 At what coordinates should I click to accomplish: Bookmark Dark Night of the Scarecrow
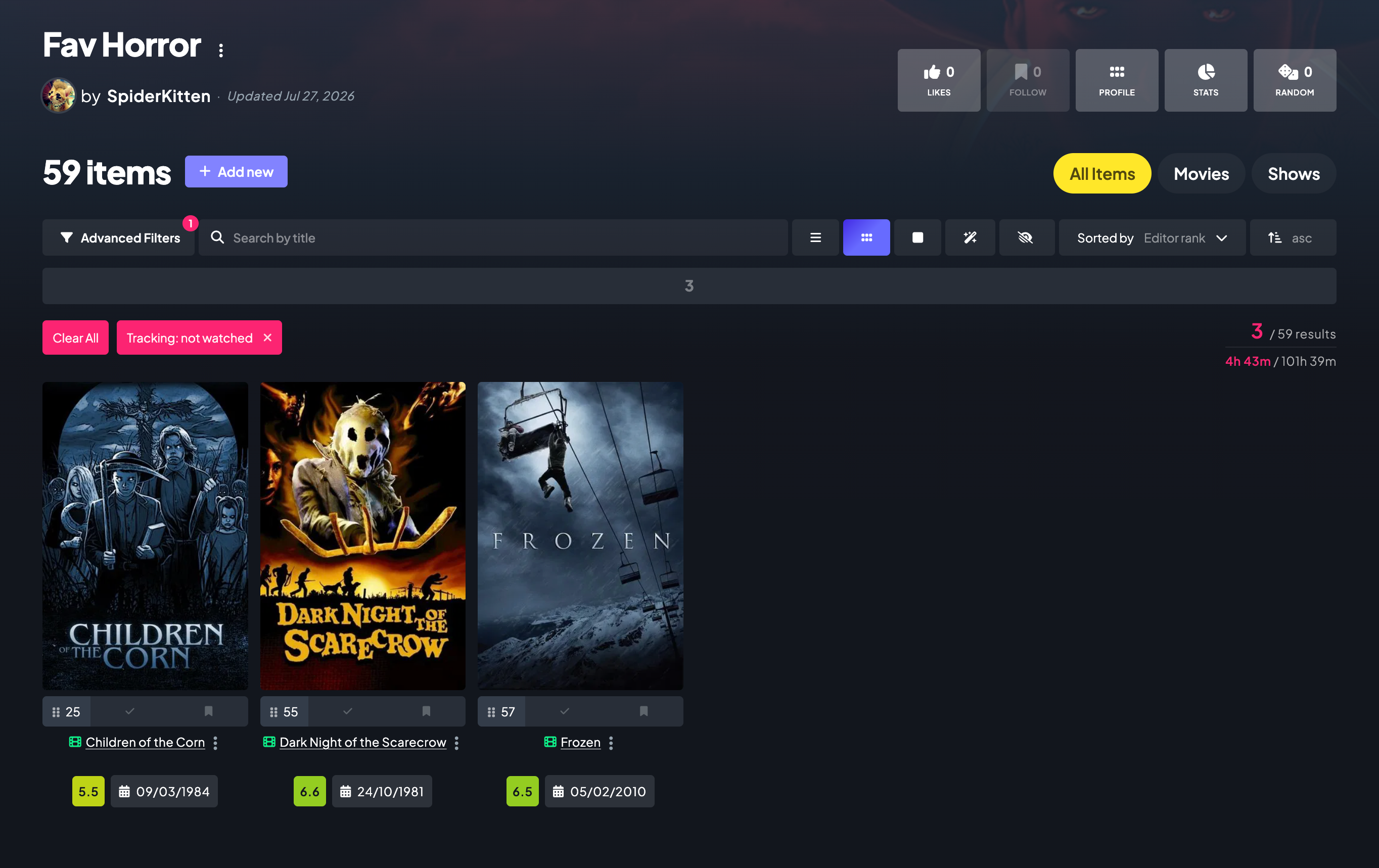tap(426, 711)
